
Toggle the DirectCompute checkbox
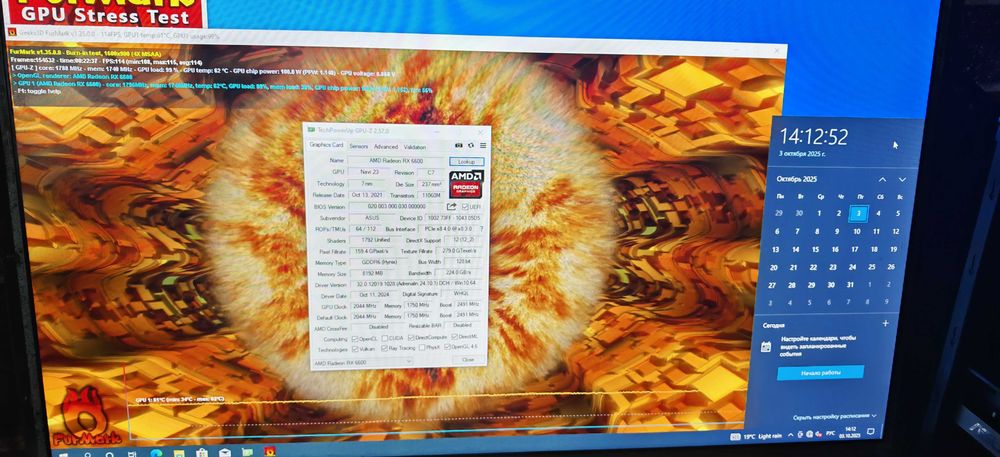[x=411, y=338]
